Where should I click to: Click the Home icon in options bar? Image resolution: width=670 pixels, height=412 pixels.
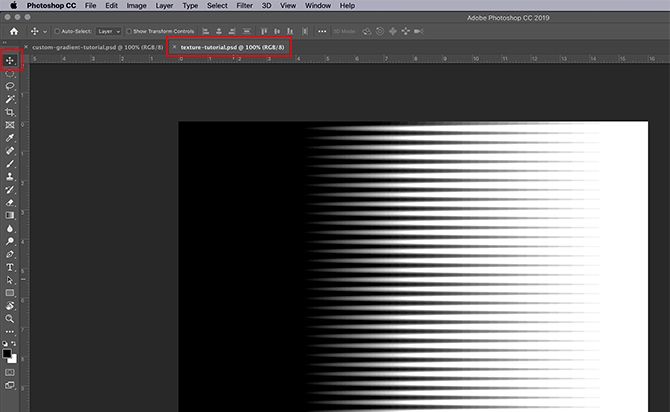coord(14,31)
